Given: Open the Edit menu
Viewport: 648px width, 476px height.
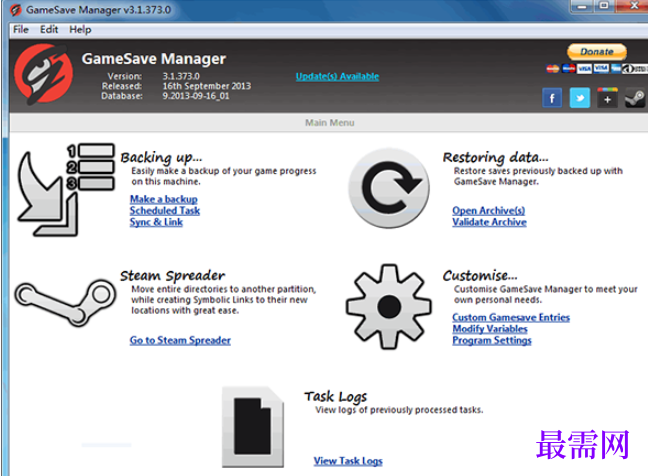Looking at the screenshot, I should coord(49,30).
